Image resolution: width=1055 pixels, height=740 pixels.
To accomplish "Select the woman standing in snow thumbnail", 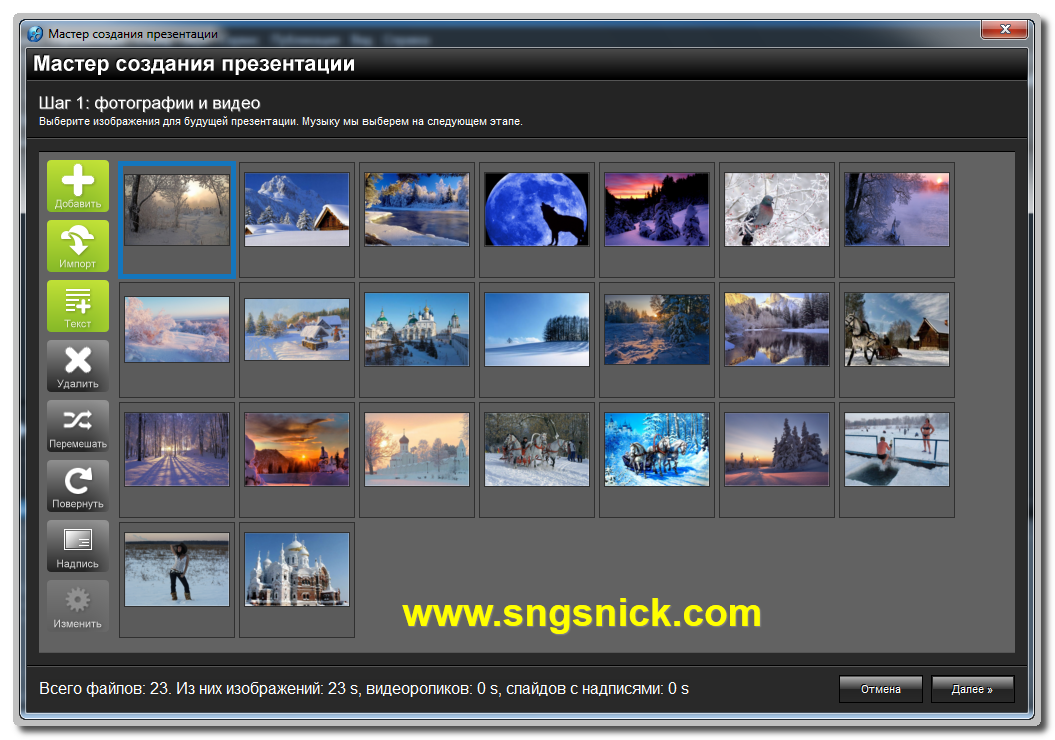I will point(177,570).
